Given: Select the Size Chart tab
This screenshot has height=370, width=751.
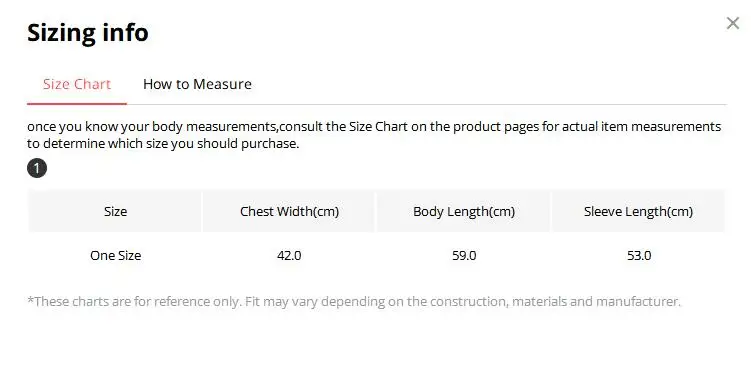Looking at the screenshot, I should pyautogui.click(x=77, y=84).
